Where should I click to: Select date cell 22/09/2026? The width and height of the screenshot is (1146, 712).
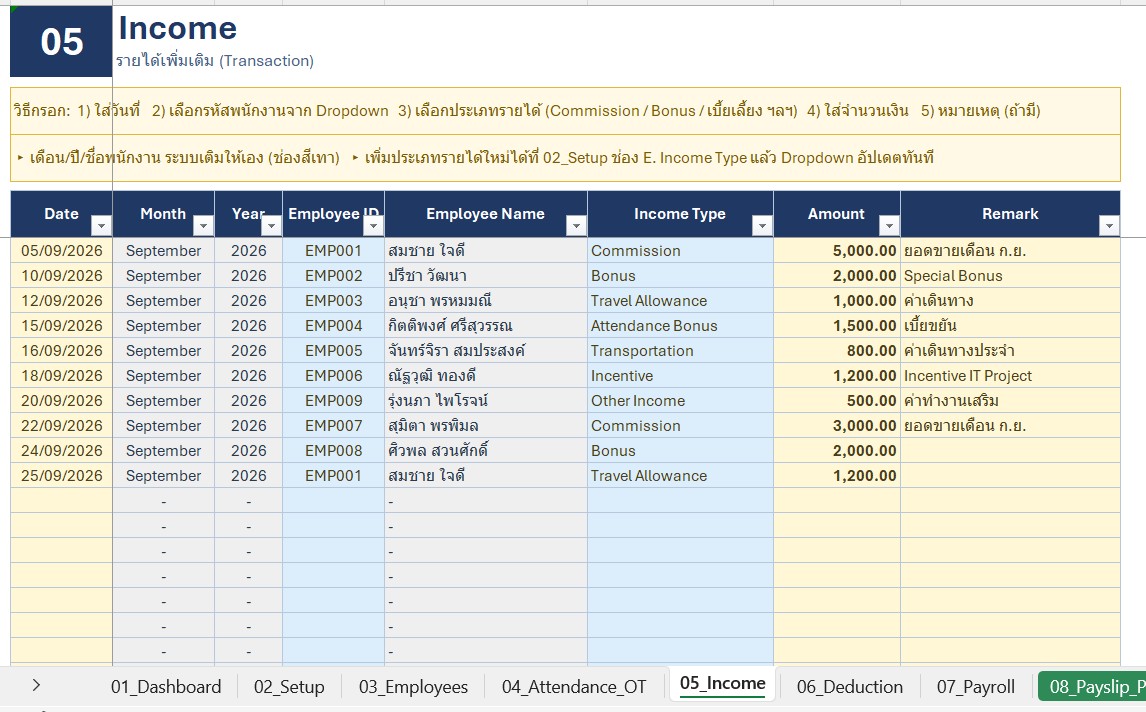click(x=61, y=425)
